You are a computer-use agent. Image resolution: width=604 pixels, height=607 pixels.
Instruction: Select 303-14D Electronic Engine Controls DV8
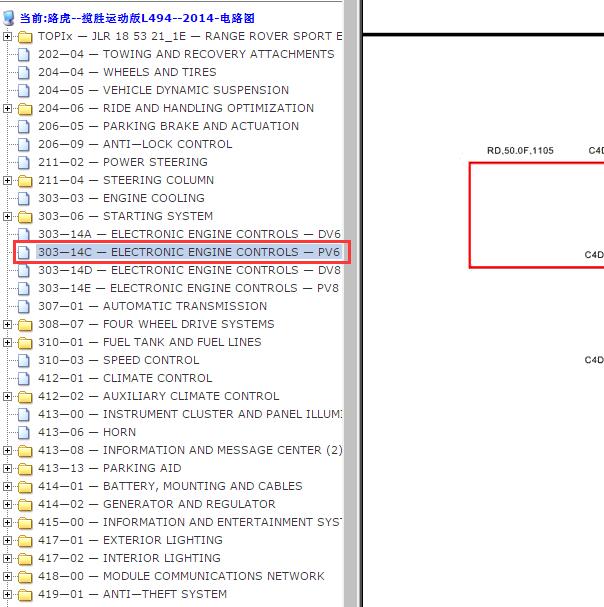[x=189, y=270]
